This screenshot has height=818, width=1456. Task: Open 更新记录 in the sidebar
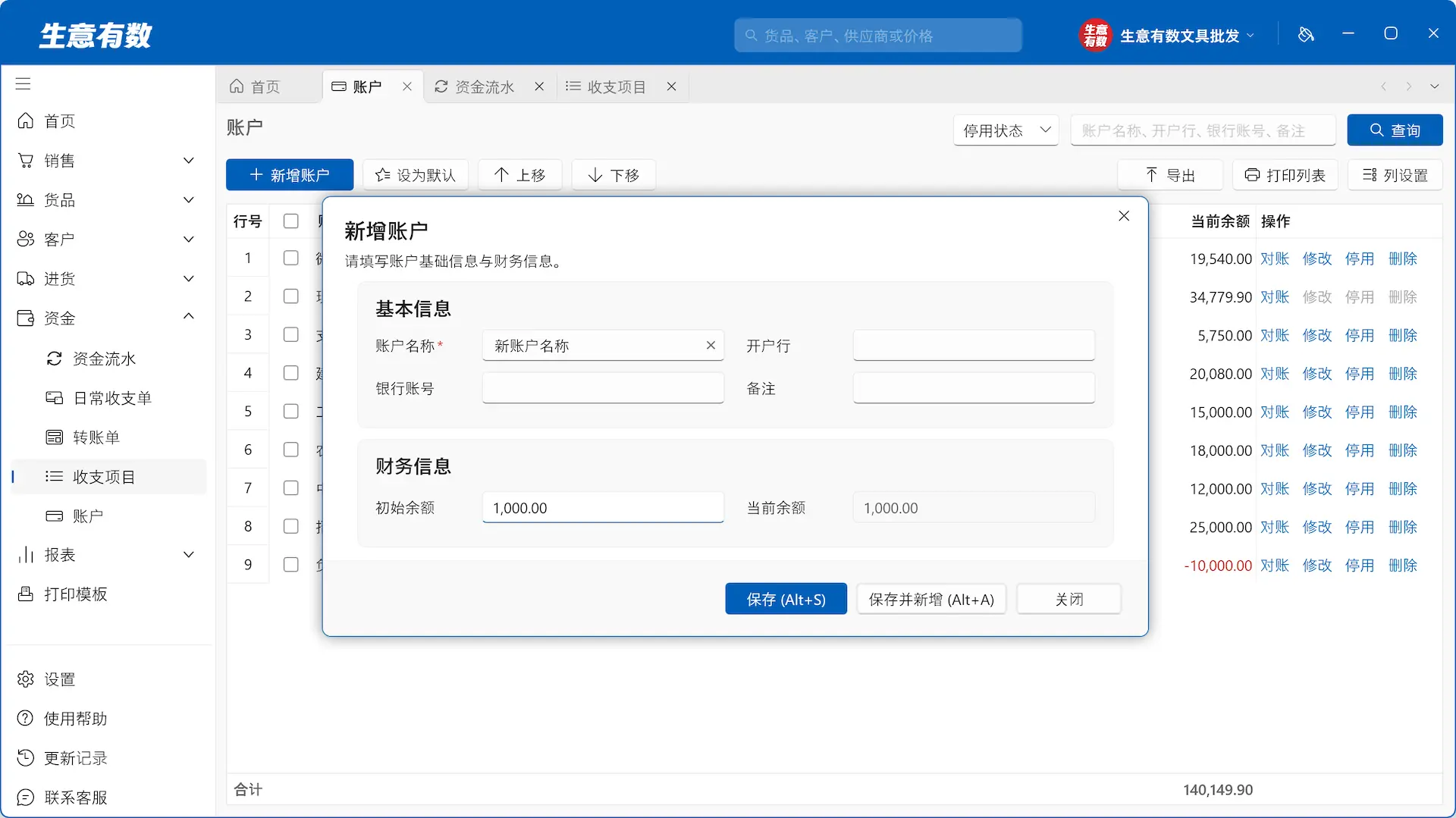tap(106, 758)
